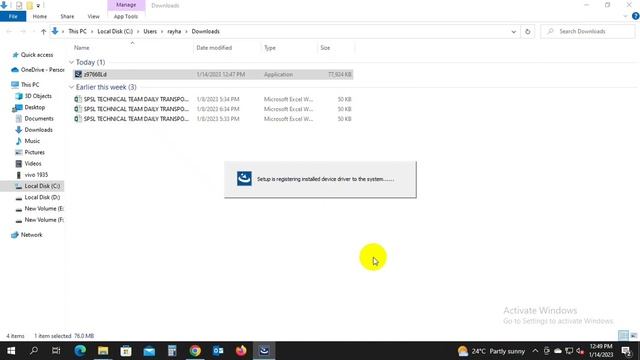The image size is (640, 360).
Task: Click Users in the address breadcrumb
Action: (x=150, y=31)
